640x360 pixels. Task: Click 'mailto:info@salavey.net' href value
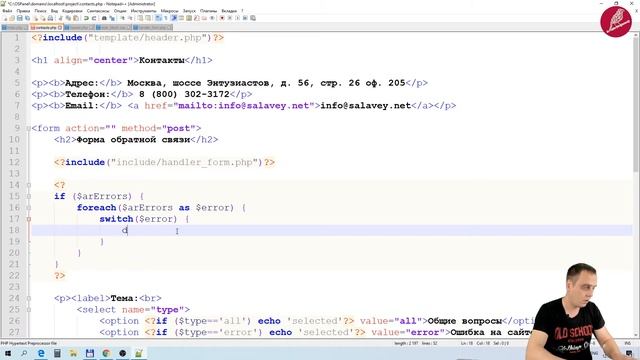pos(244,106)
